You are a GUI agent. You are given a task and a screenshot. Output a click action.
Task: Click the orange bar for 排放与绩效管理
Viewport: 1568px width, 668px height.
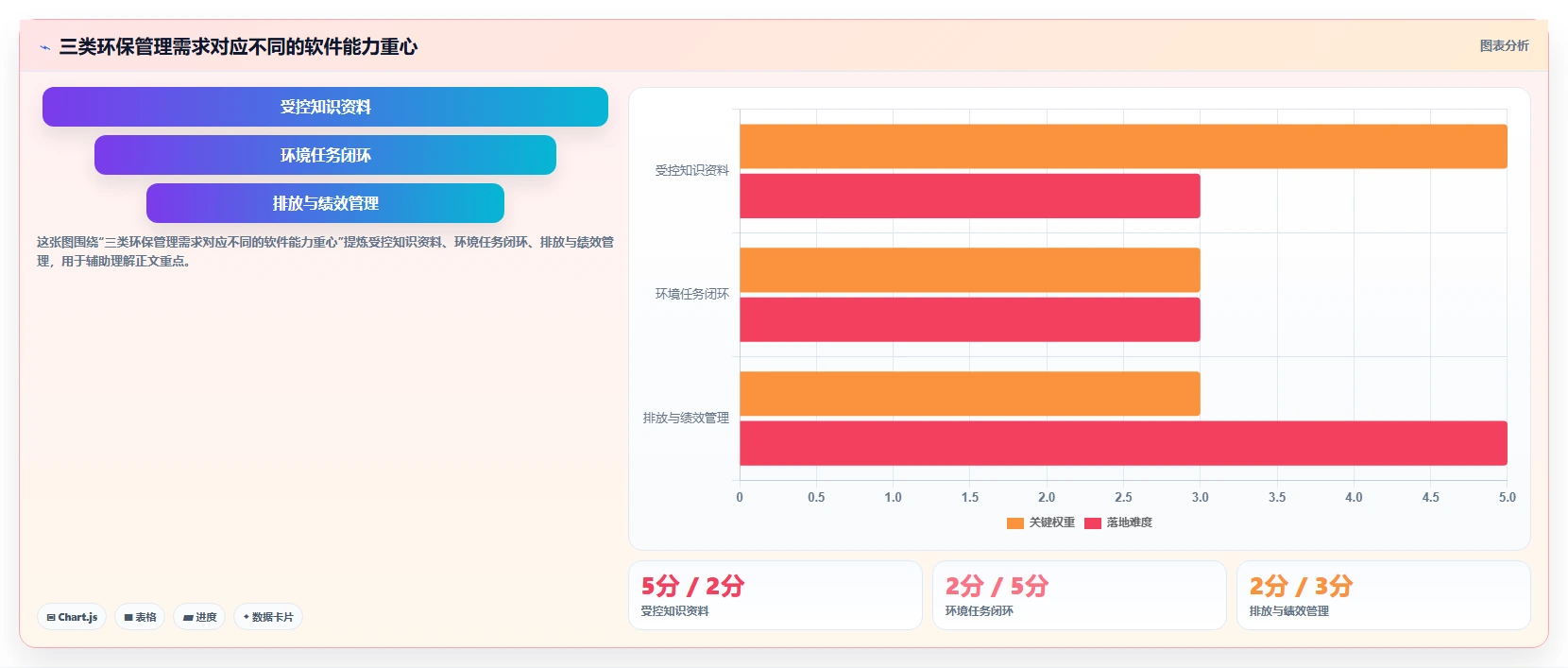coord(970,394)
